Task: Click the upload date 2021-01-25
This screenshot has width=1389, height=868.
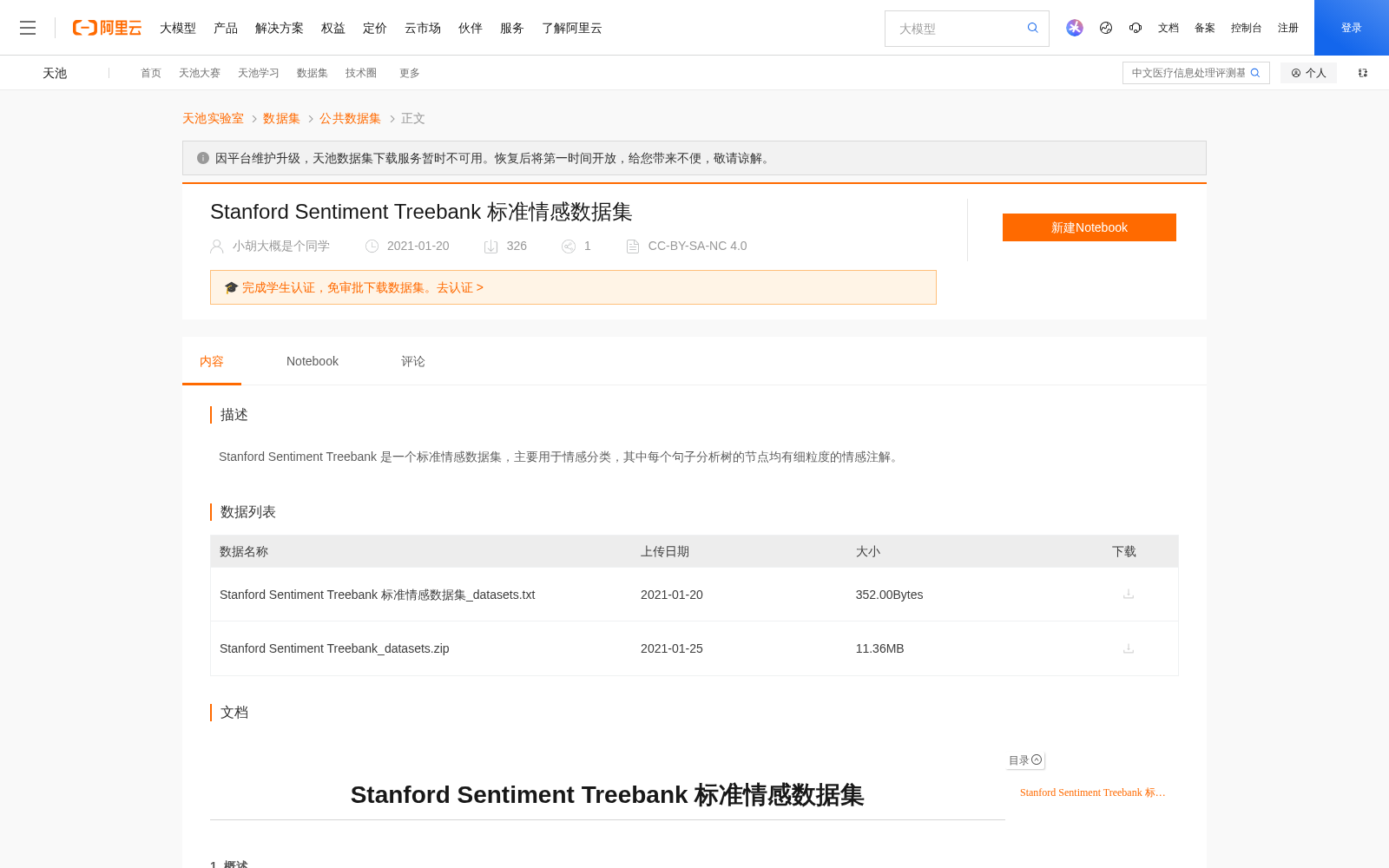Action: point(672,648)
